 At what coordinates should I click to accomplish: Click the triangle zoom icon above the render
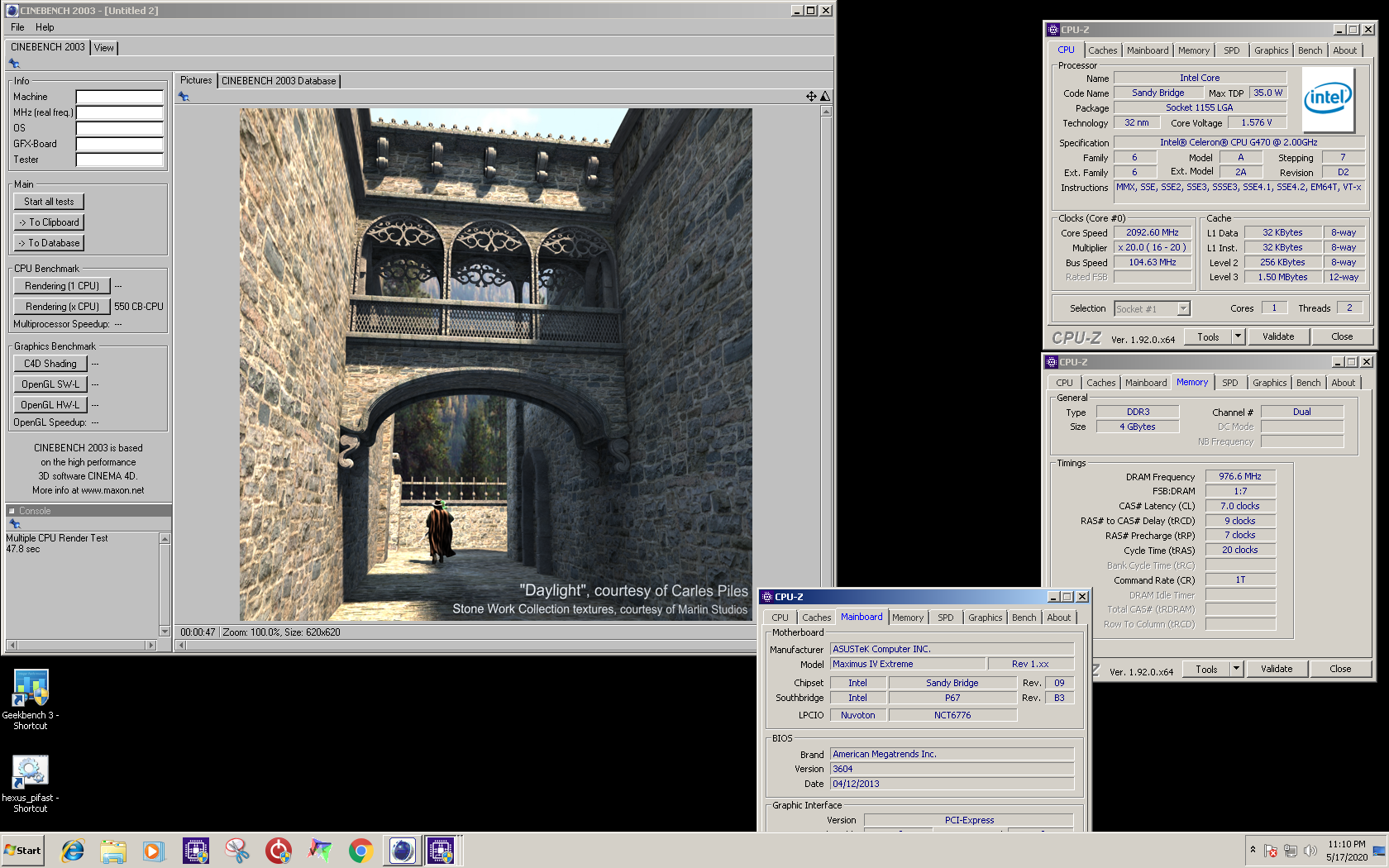tap(824, 97)
